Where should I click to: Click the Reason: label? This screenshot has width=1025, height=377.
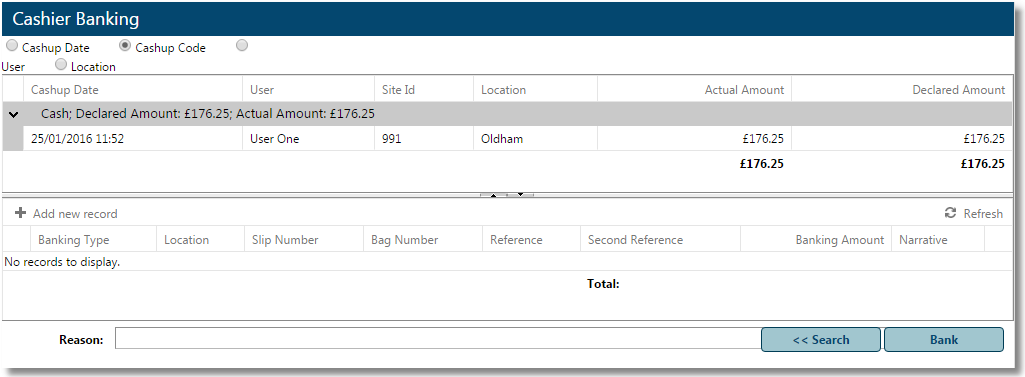coord(81,340)
